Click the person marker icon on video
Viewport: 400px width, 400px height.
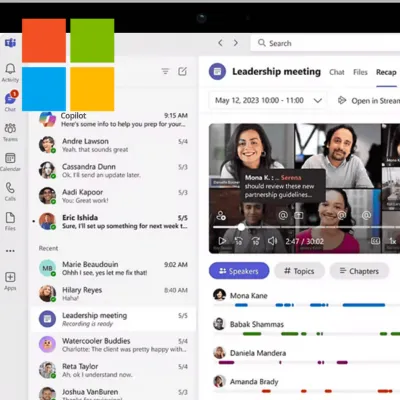[x=221, y=215]
